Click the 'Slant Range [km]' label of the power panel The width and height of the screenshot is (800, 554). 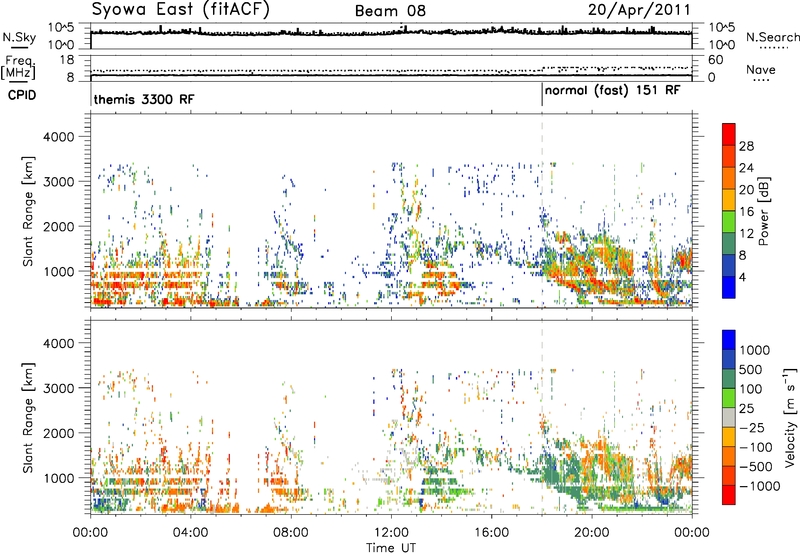(28, 211)
